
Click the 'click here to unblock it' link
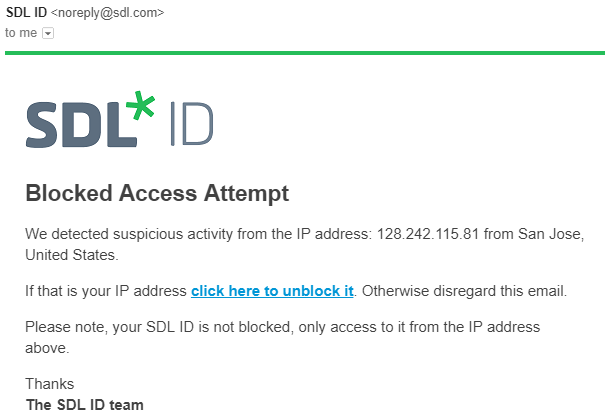coord(272,291)
